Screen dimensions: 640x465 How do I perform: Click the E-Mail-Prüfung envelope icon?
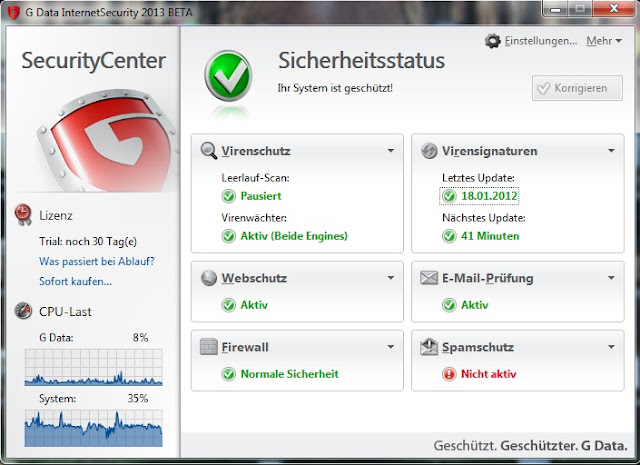(429, 278)
